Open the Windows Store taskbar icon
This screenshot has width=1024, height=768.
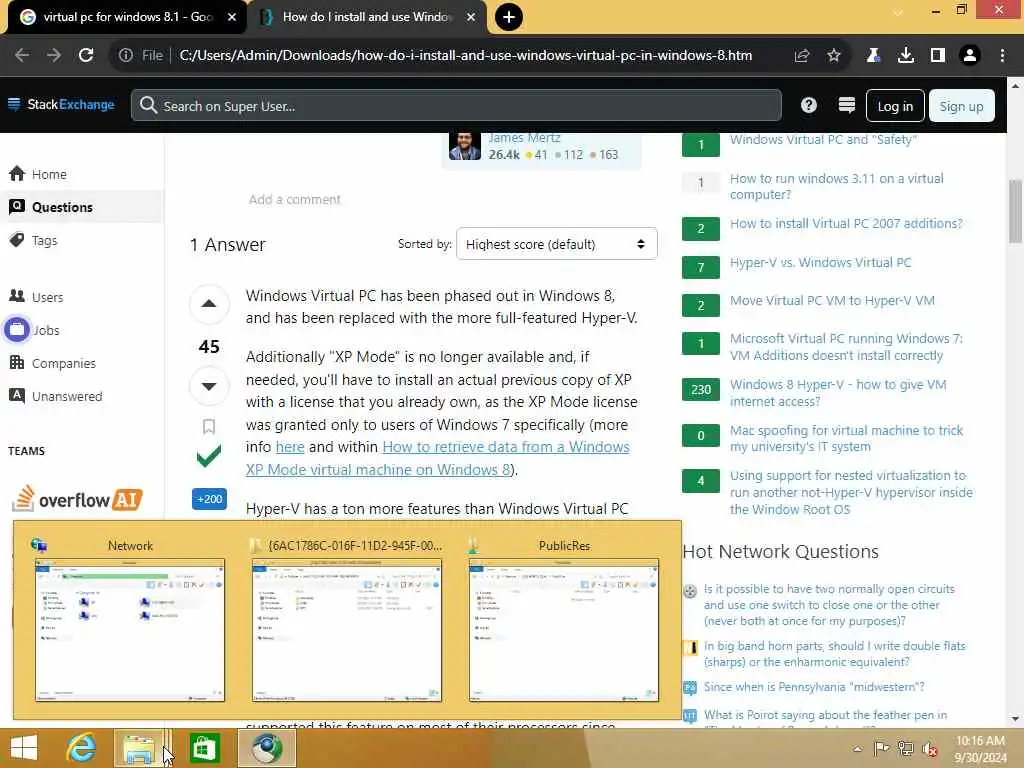coord(204,748)
